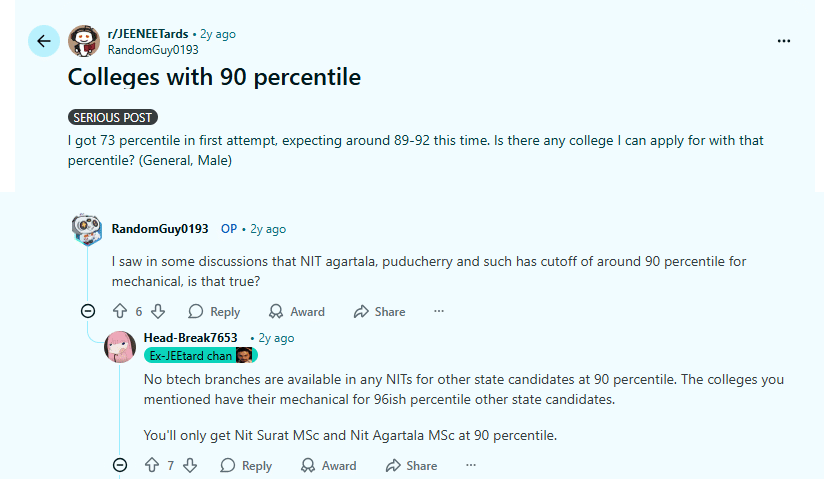This screenshot has height=486, width=828.
Task: Click the SERIOUS POST flair tag
Action: [113, 117]
